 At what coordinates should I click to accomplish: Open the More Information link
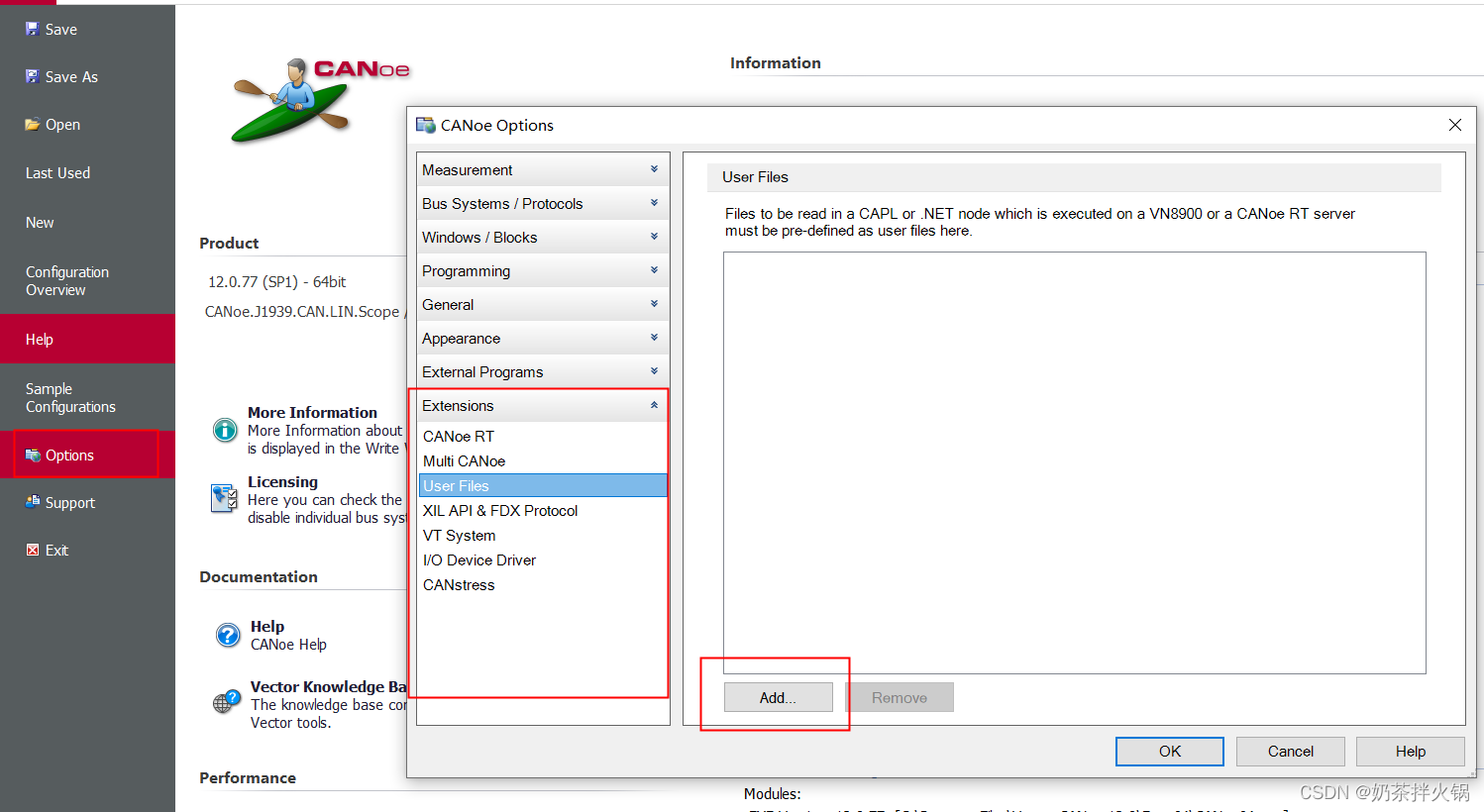312,412
